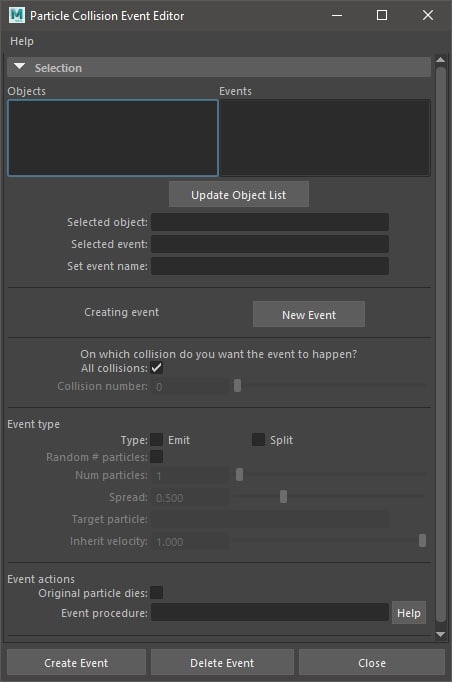
Task: Click inside the Objects list box
Action: [x=113, y=138]
